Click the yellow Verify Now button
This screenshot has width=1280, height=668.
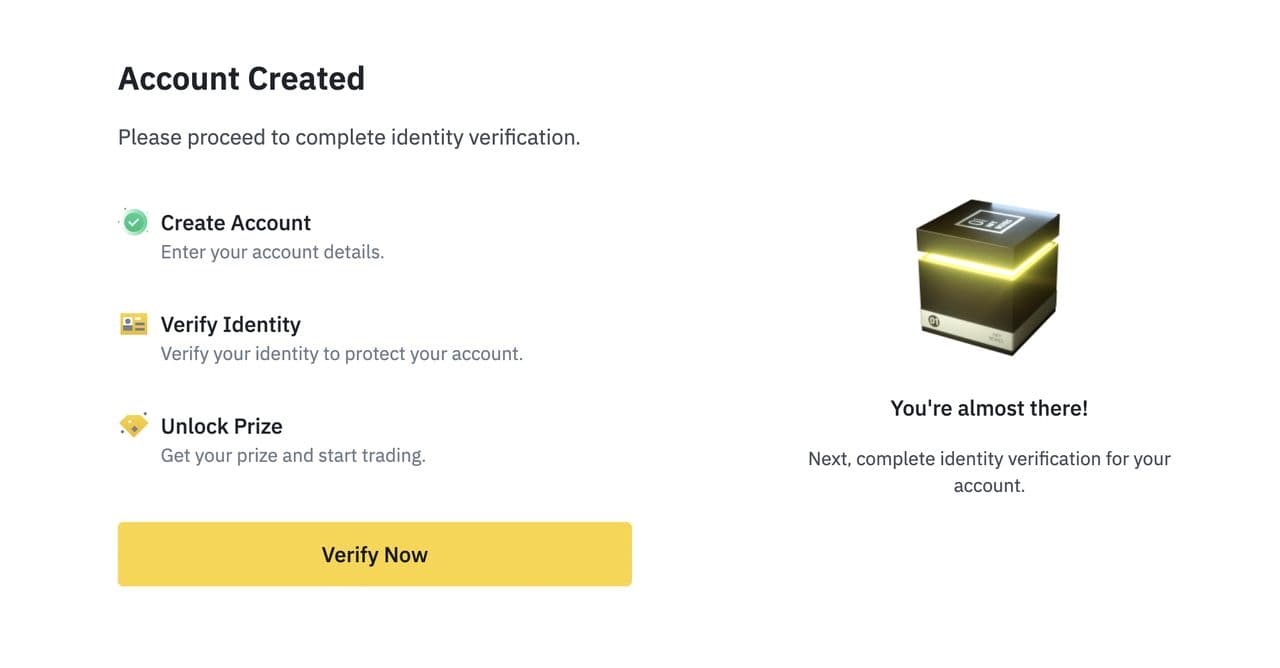point(374,554)
